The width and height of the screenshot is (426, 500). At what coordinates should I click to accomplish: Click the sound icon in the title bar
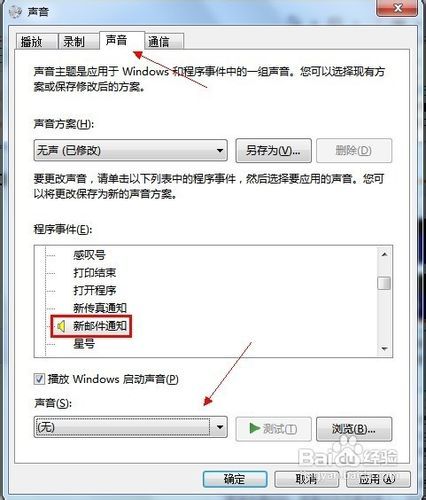15,12
